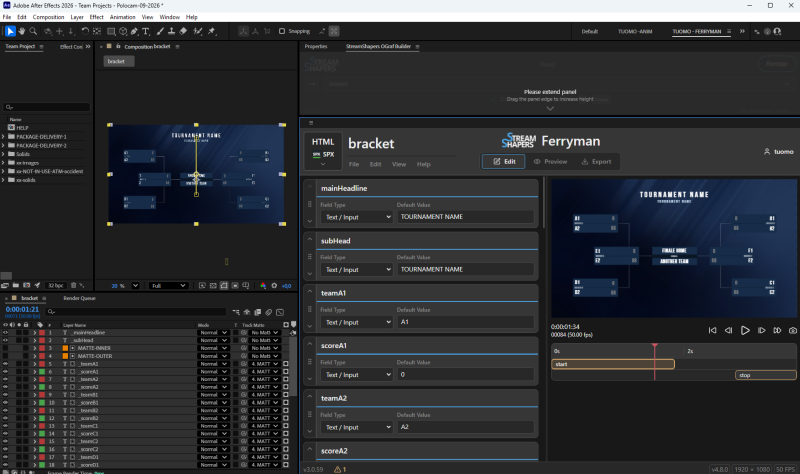Select the Type text tool
Image resolution: width=800 pixels, height=474 pixels.
(x=146, y=31)
